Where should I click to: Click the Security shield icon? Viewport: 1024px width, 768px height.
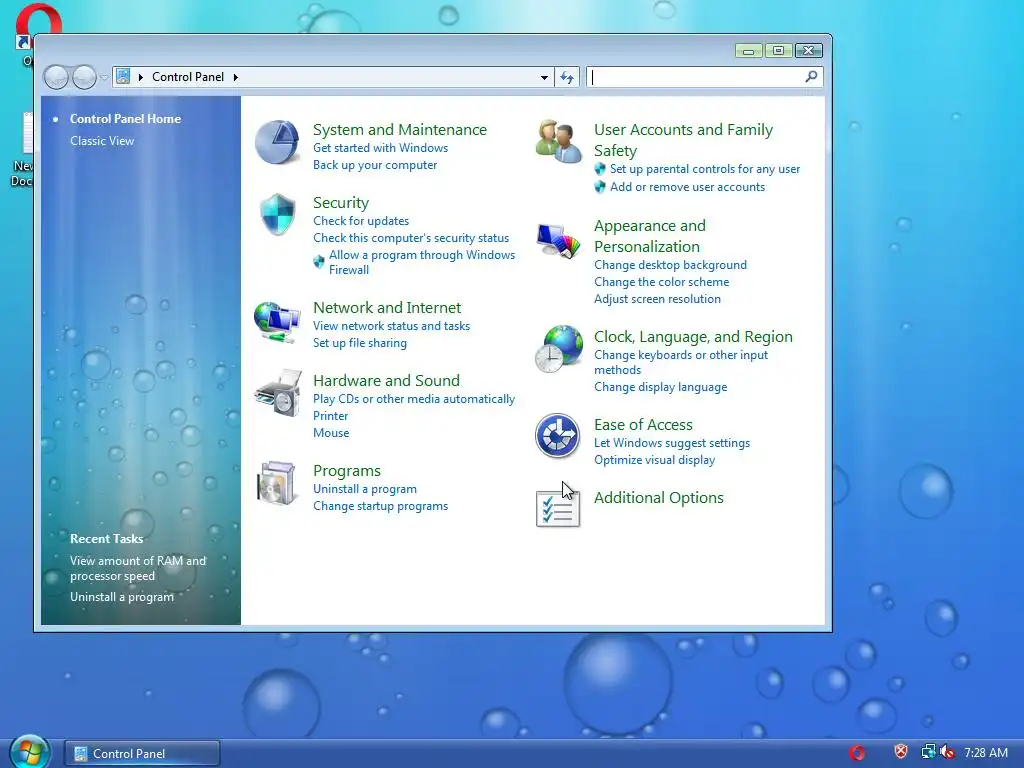coord(278,214)
